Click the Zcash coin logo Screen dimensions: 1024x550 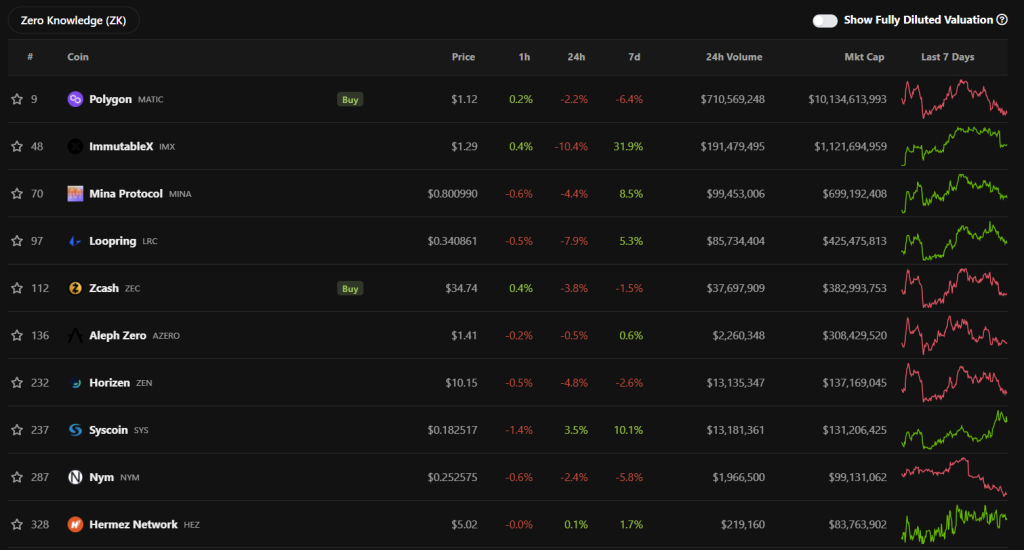(75, 288)
